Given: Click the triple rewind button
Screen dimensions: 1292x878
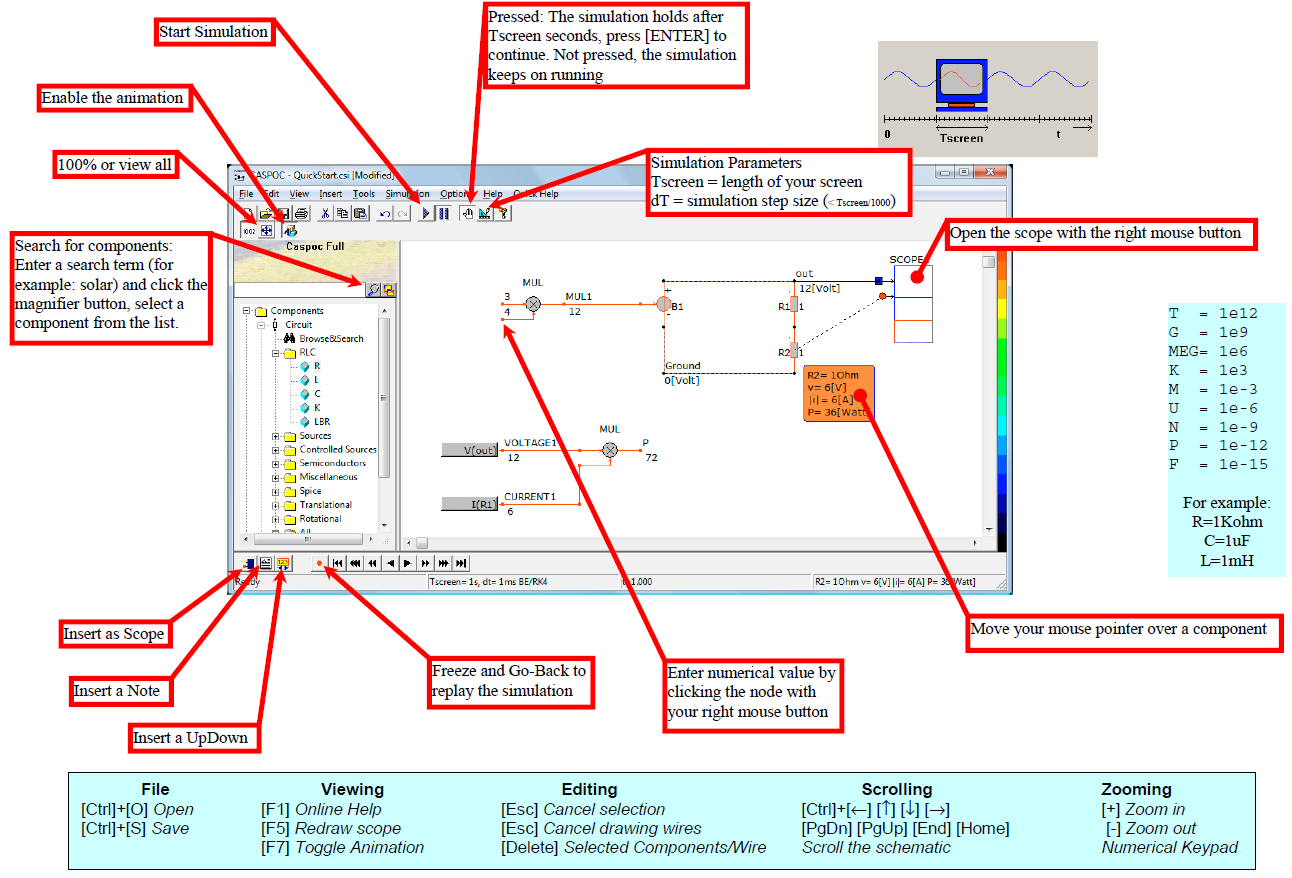Looking at the screenshot, I should coord(355,563).
